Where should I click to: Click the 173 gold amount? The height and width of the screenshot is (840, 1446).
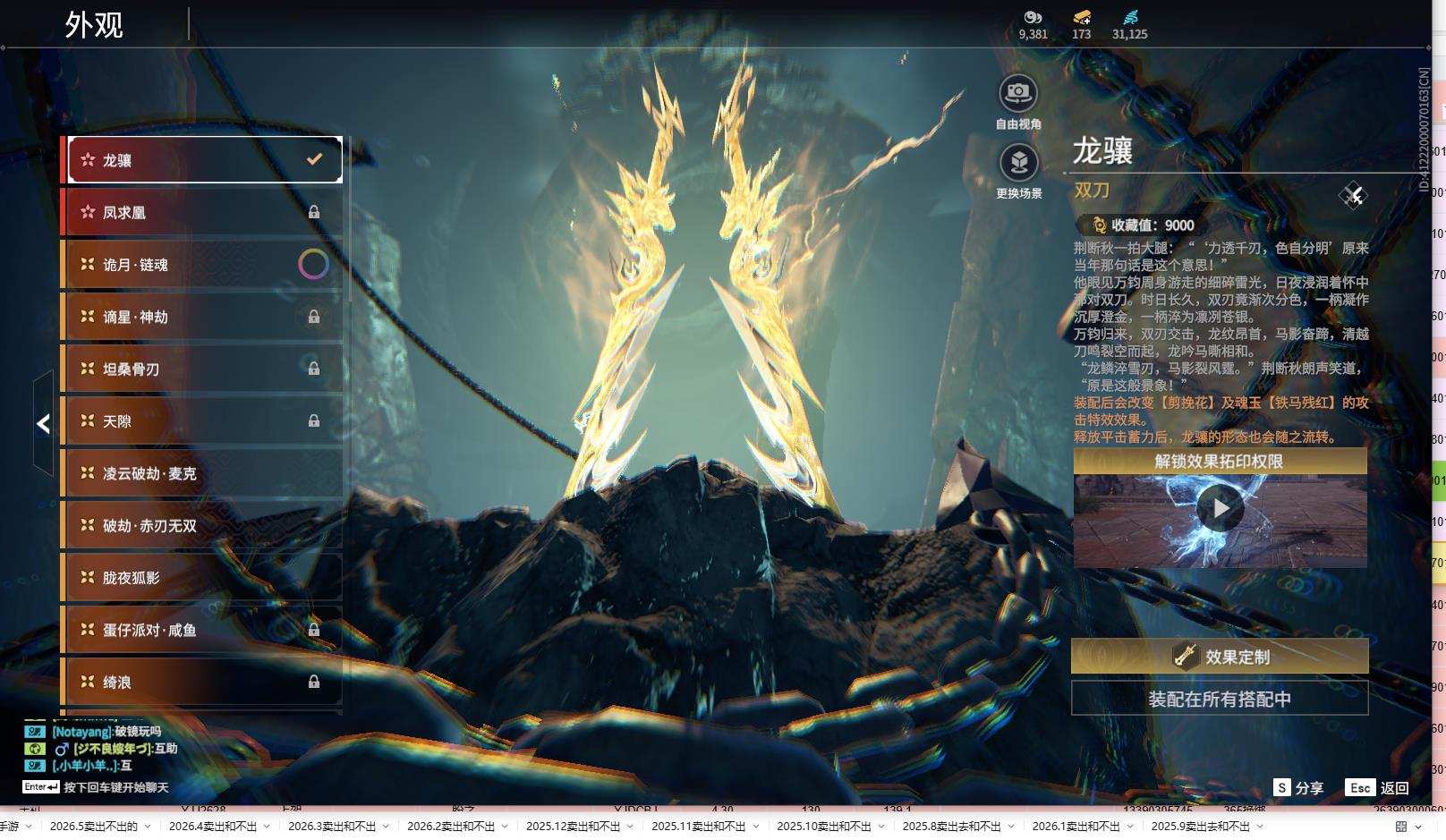tap(1082, 34)
